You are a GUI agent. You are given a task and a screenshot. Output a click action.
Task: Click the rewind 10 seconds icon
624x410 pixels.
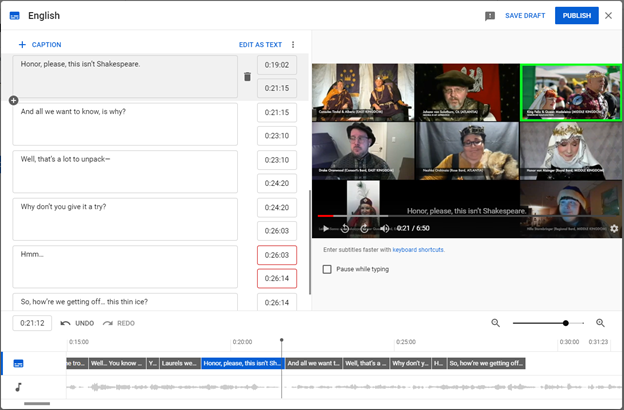(x=345, y=229)
